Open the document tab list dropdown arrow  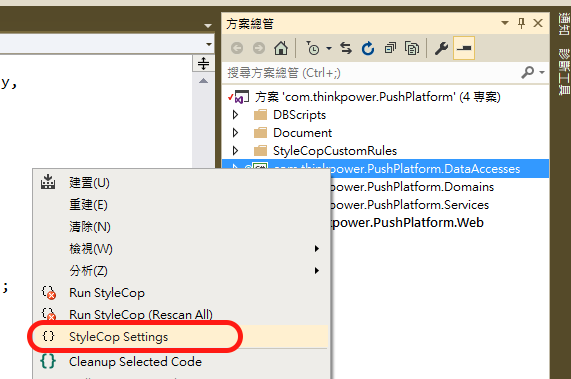coord(208,25)
